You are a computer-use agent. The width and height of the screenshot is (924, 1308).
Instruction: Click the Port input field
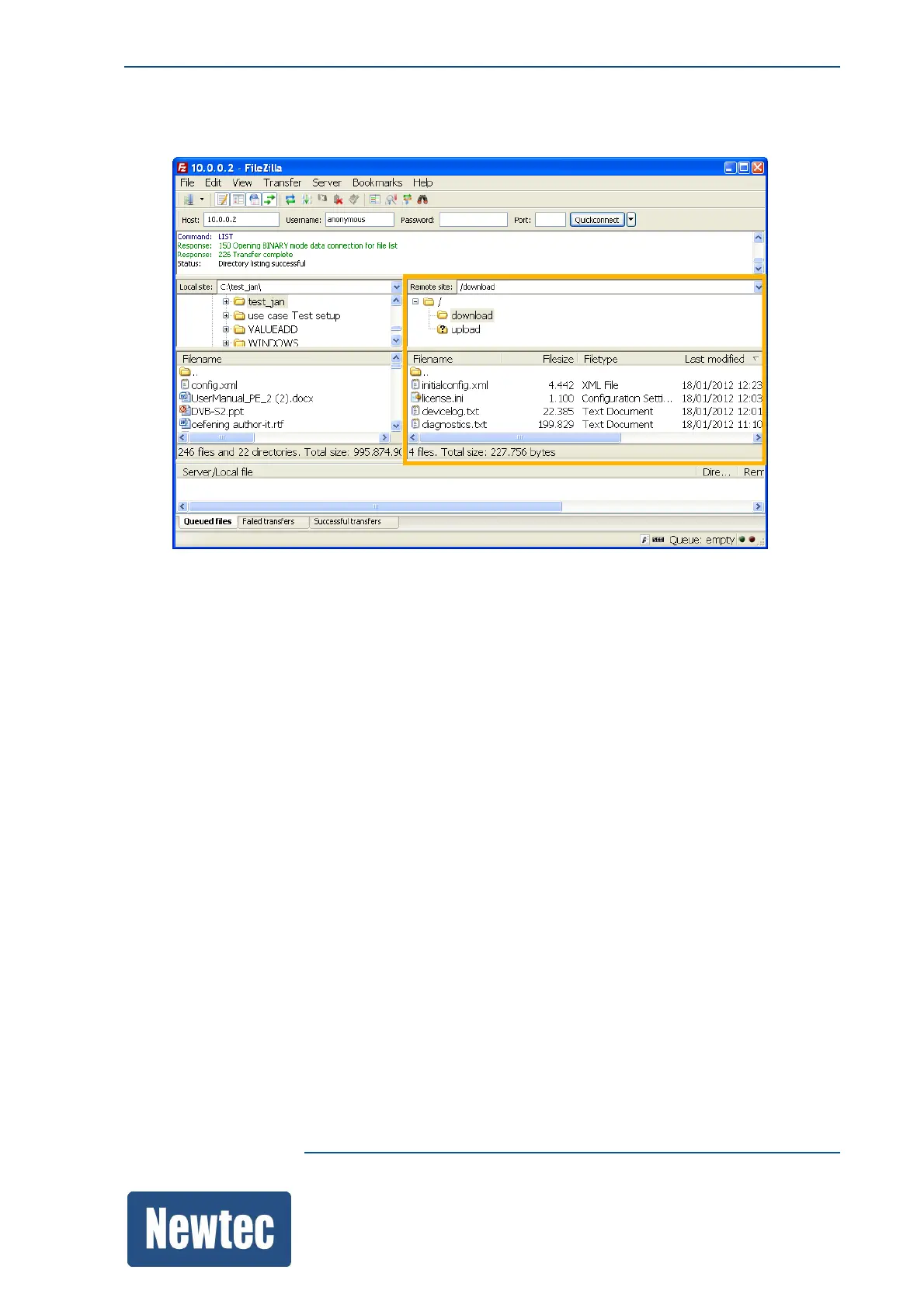[x=551, y=220]
